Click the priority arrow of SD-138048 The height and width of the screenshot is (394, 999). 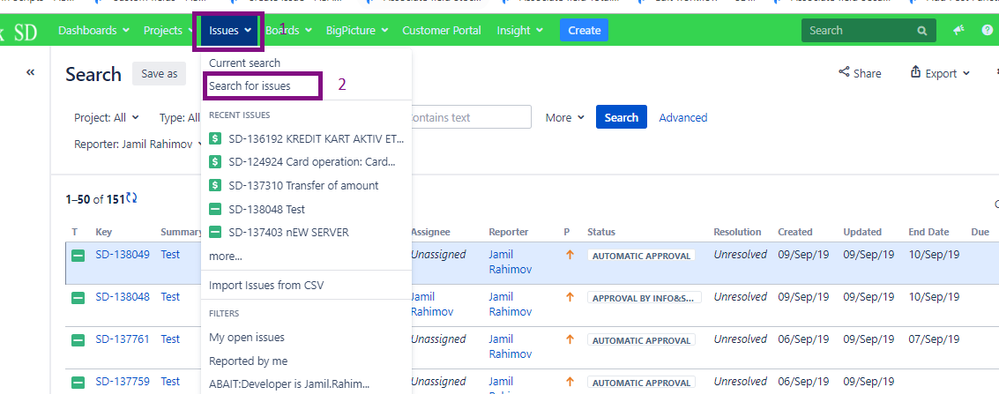(570, 297)
